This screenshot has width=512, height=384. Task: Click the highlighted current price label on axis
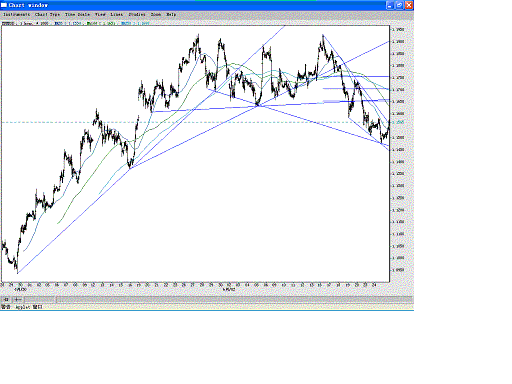click(x=398, y=123)
